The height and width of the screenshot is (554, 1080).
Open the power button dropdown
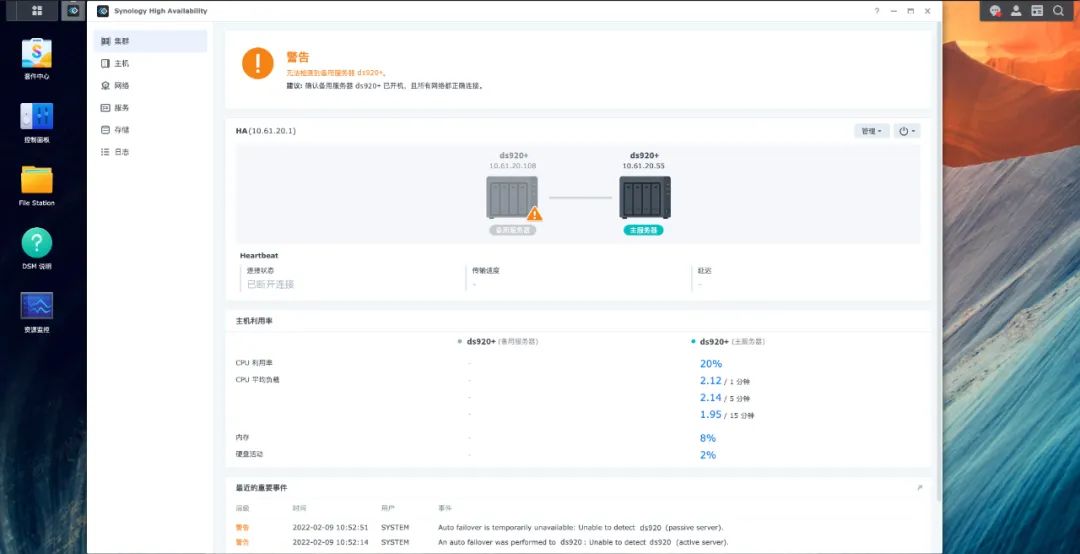907,131
